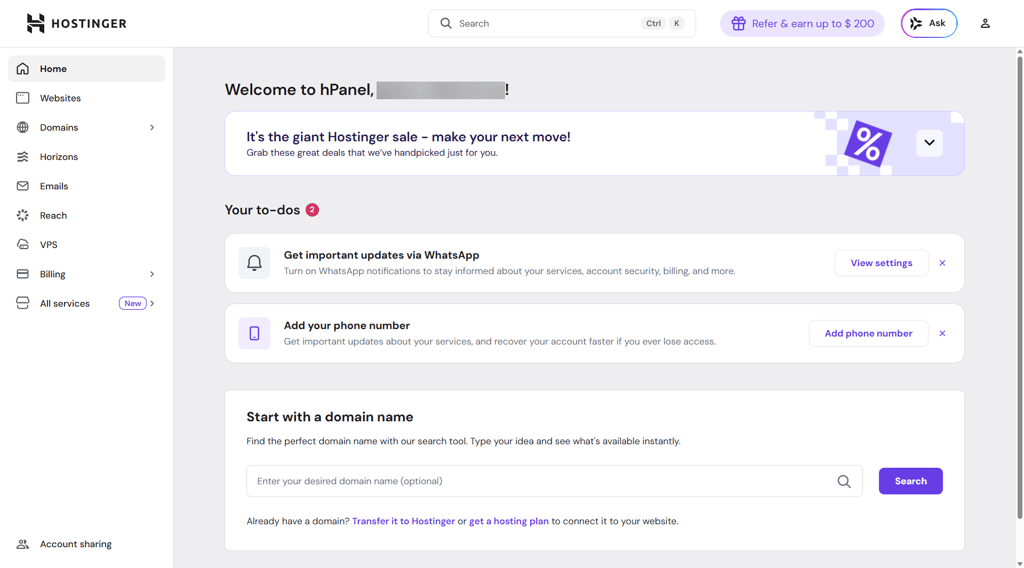Click the New badge beside All services
The image size is (1024, 568).
133,304
